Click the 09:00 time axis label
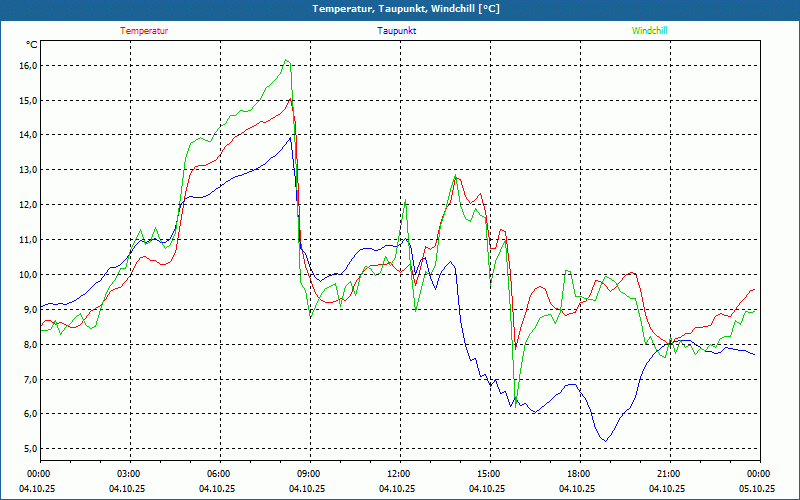800x500 pixels. tap(309, 474)
